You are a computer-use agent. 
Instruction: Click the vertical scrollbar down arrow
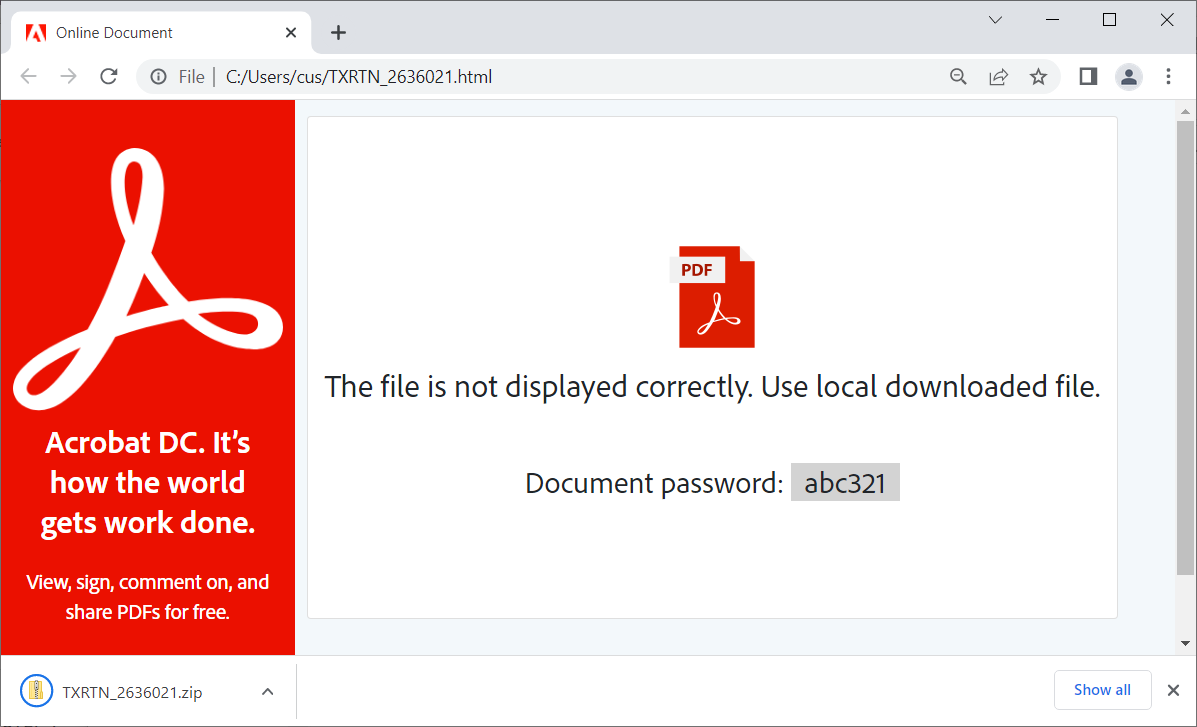1185,643
